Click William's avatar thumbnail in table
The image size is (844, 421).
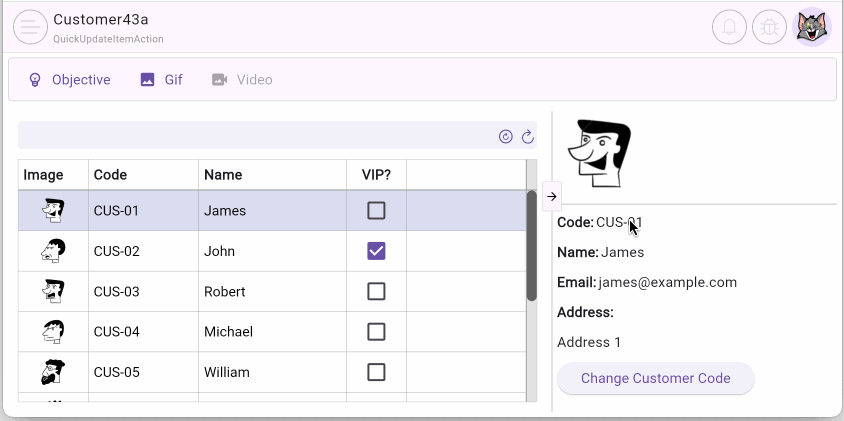[x=53, y=372]
